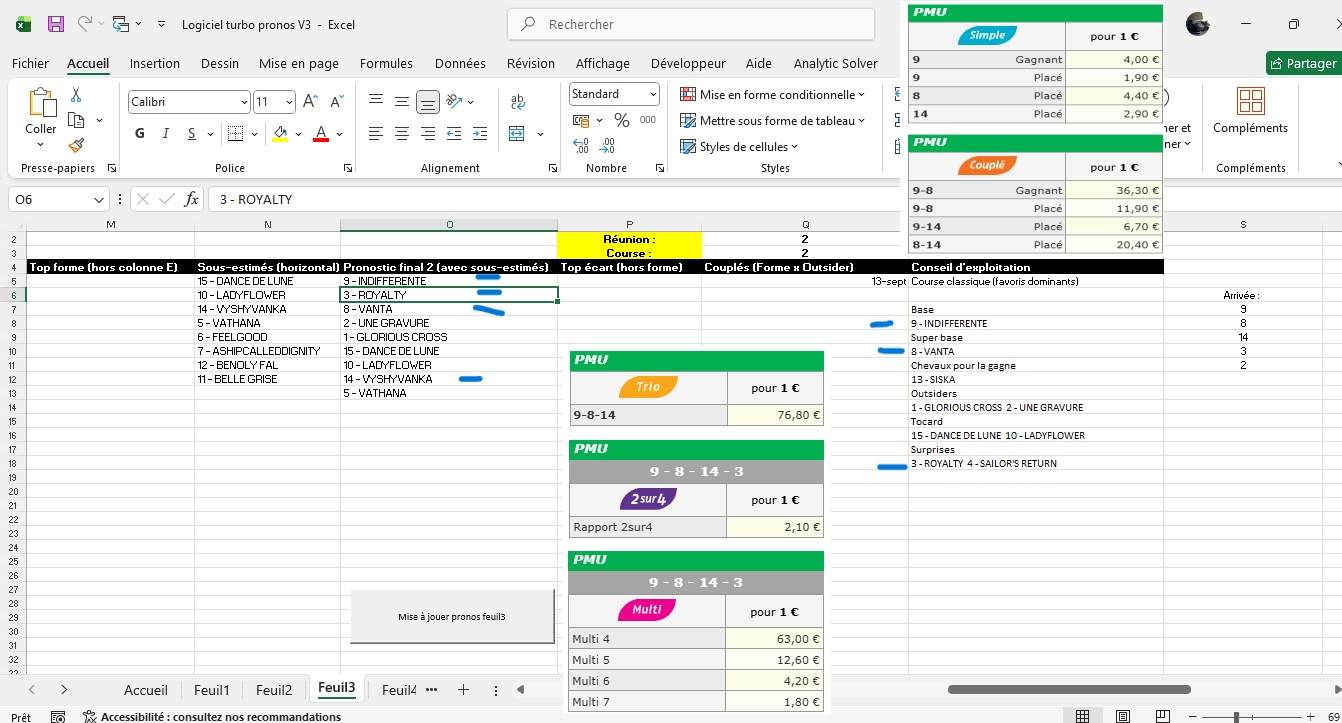Switch to page layout view in status bar
This screenshot has width=1342, height=723.
click(1124, 716)
